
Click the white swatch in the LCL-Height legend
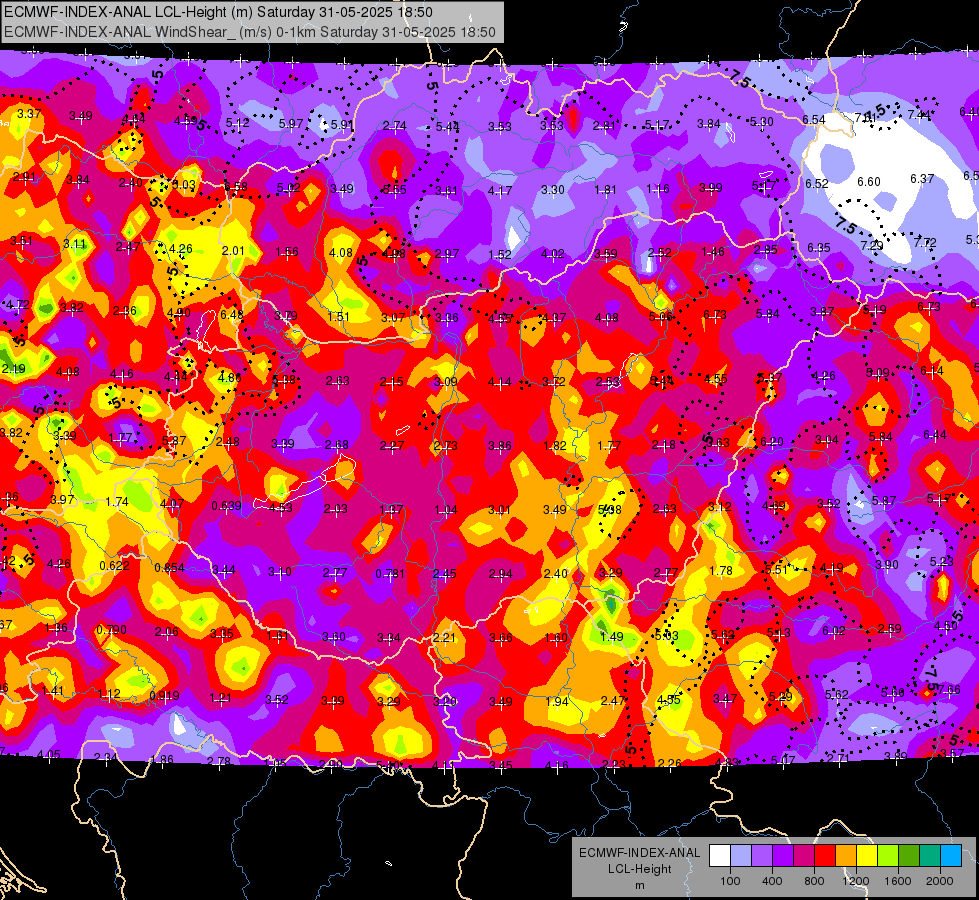pyautogui.click(x=720, y=856)
